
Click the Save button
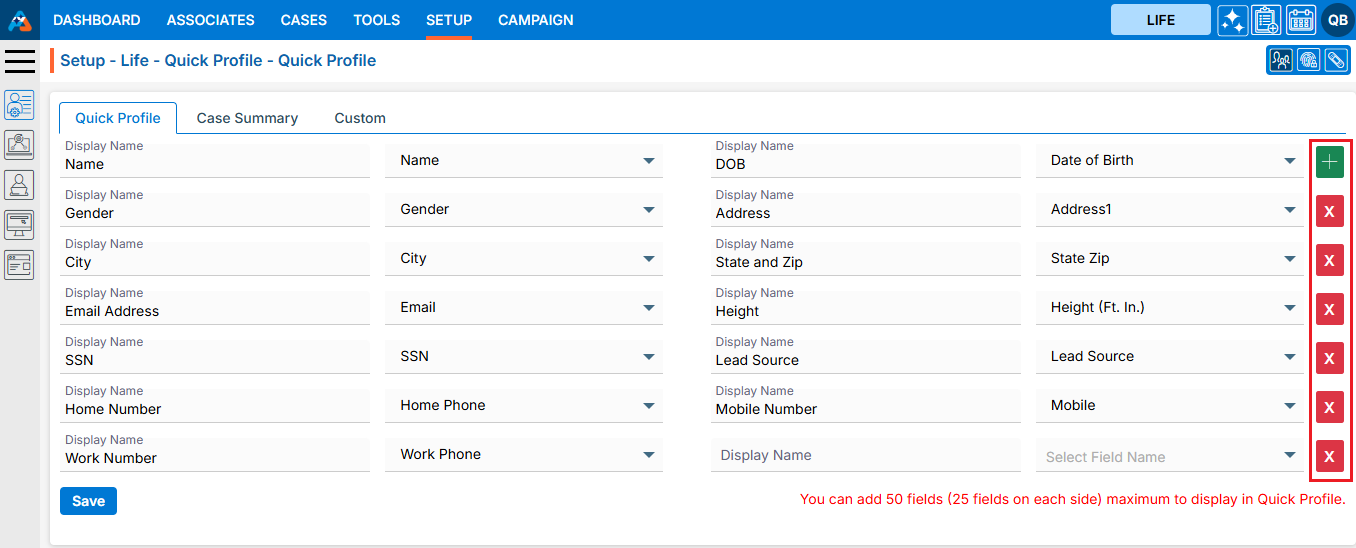[x=88, y=501]
